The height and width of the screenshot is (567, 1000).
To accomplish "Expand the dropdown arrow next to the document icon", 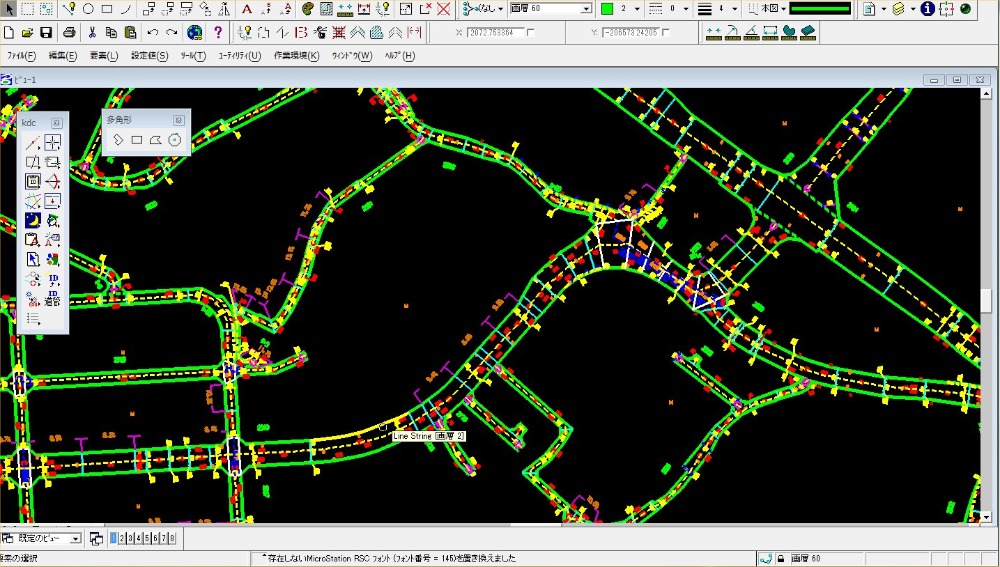I will (x=883, y=9).
